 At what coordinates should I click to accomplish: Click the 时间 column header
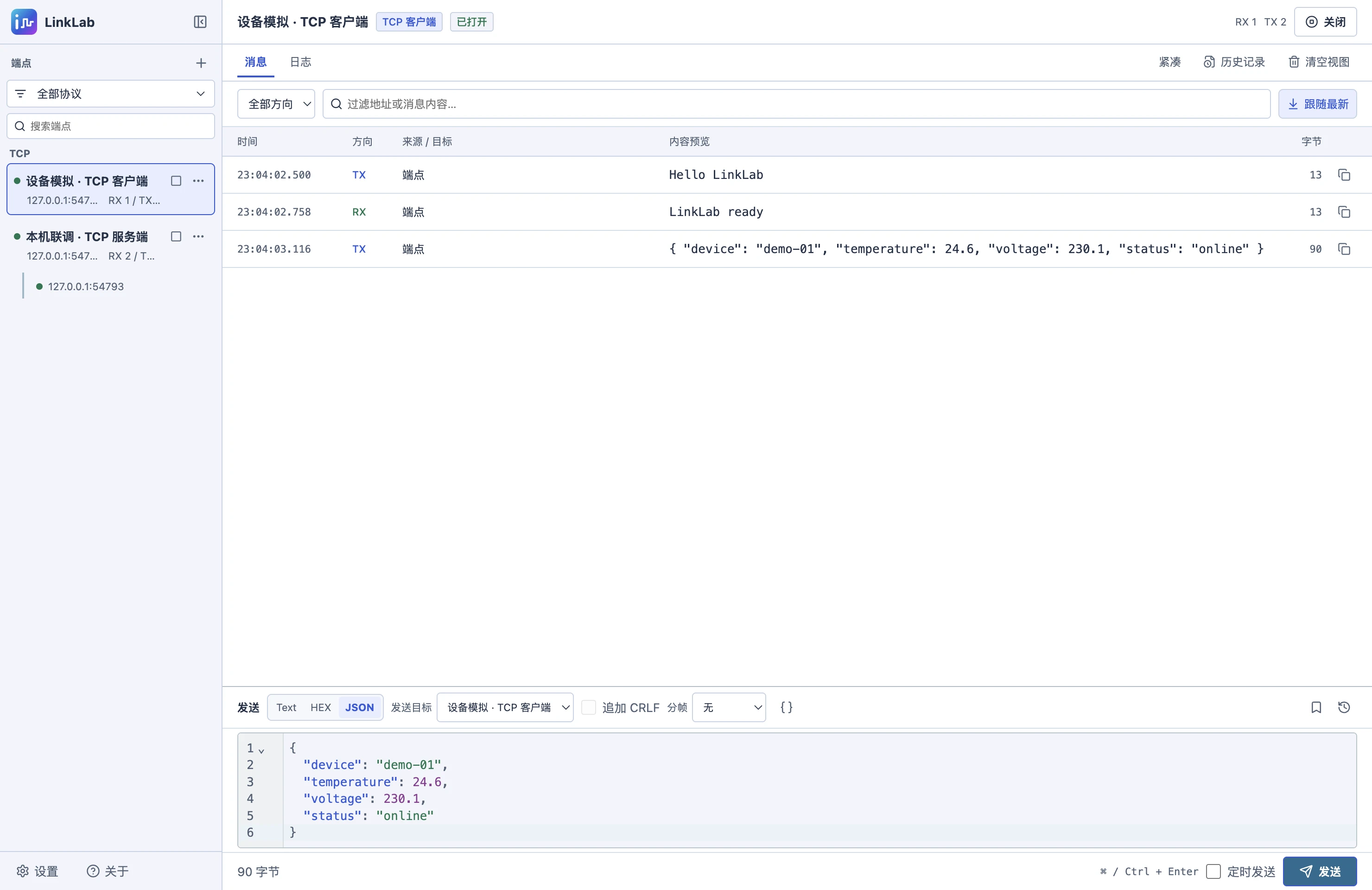[x=248, y=141]
